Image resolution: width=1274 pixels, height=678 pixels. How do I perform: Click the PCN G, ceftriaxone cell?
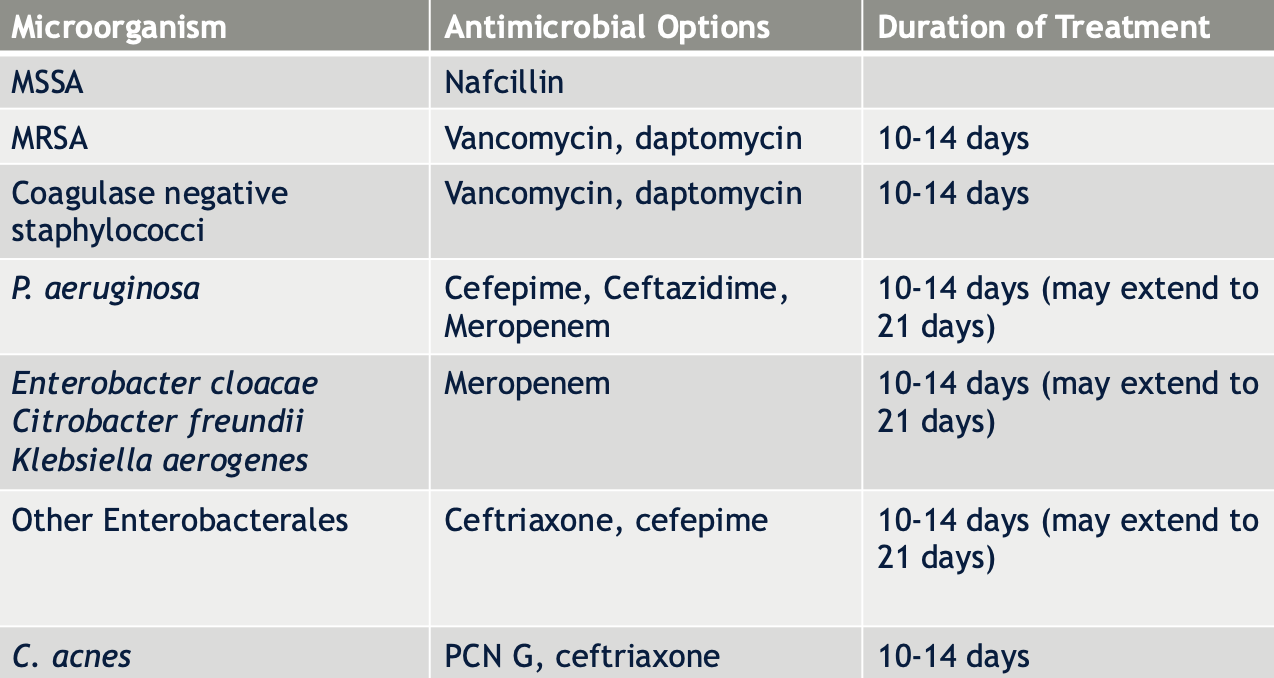click(x=646, y=653)
